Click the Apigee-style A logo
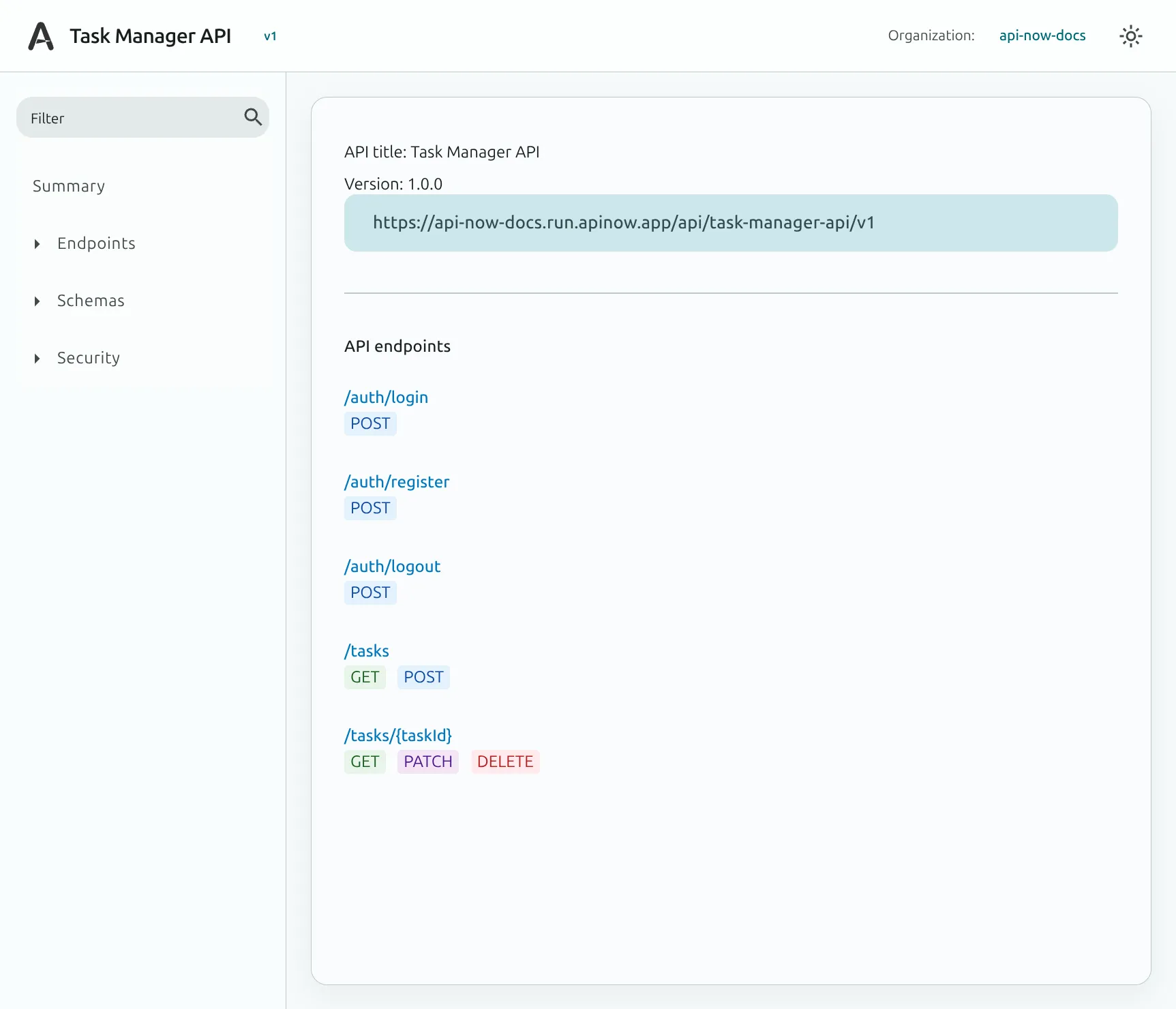This screenshot has width=1176, height=1009. [x=41, y=36]
